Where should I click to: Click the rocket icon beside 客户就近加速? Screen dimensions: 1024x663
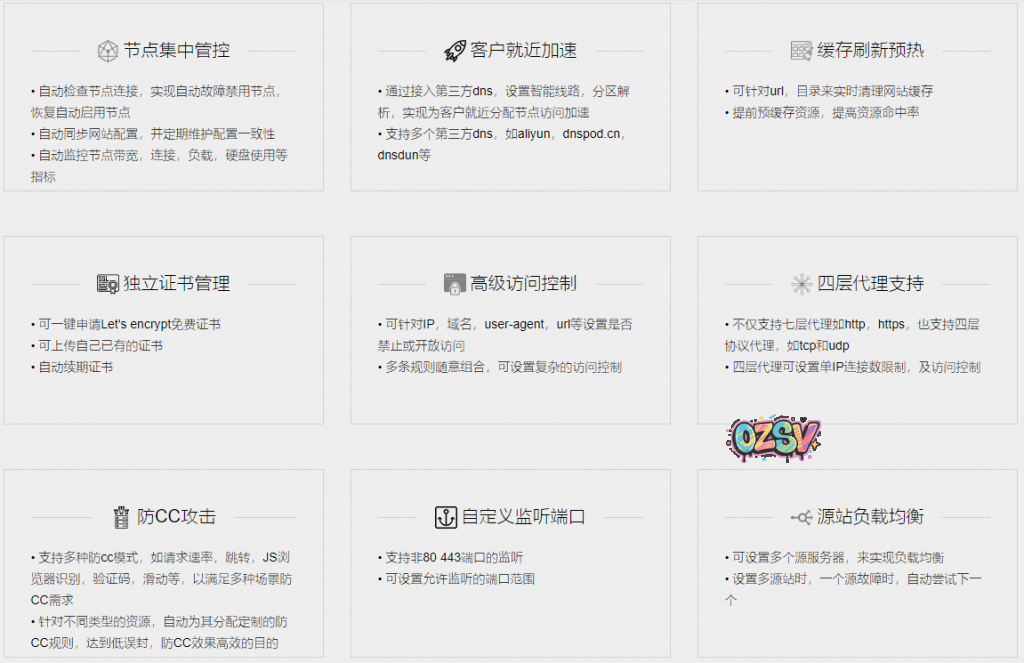[455, 51]
